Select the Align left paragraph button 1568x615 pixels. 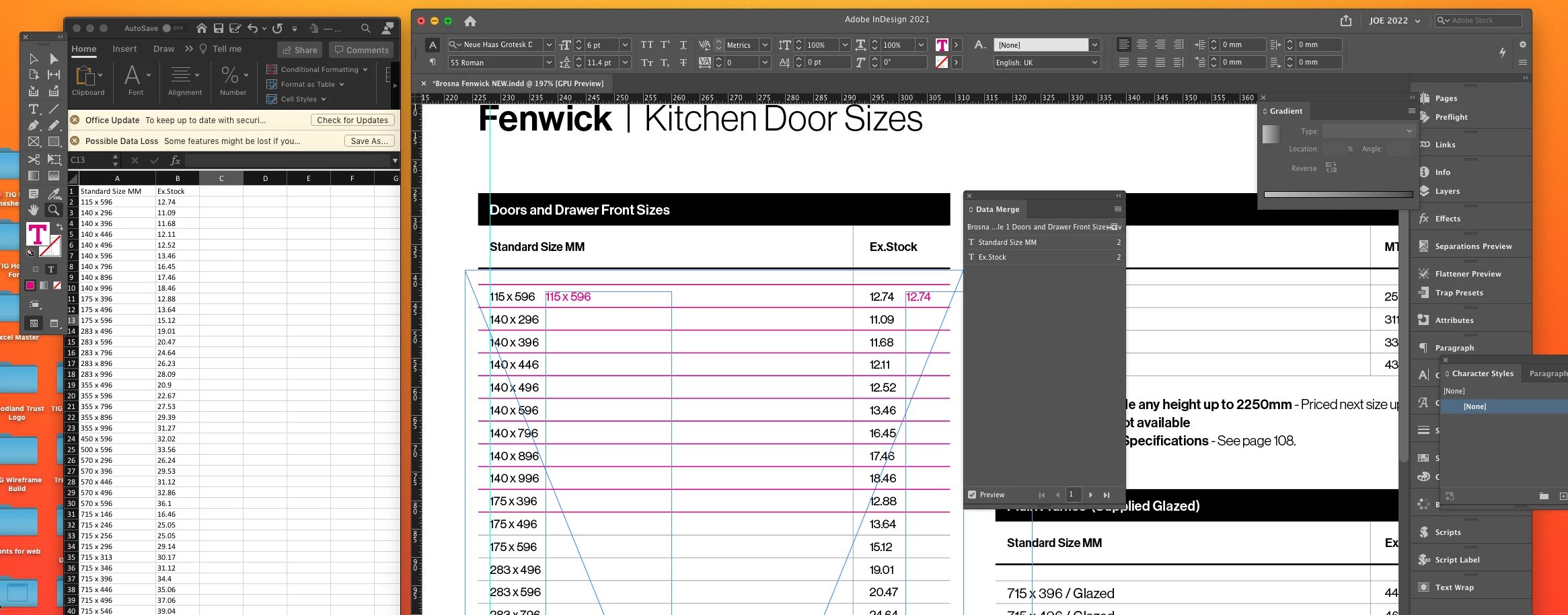click(x=1124, y=44)
